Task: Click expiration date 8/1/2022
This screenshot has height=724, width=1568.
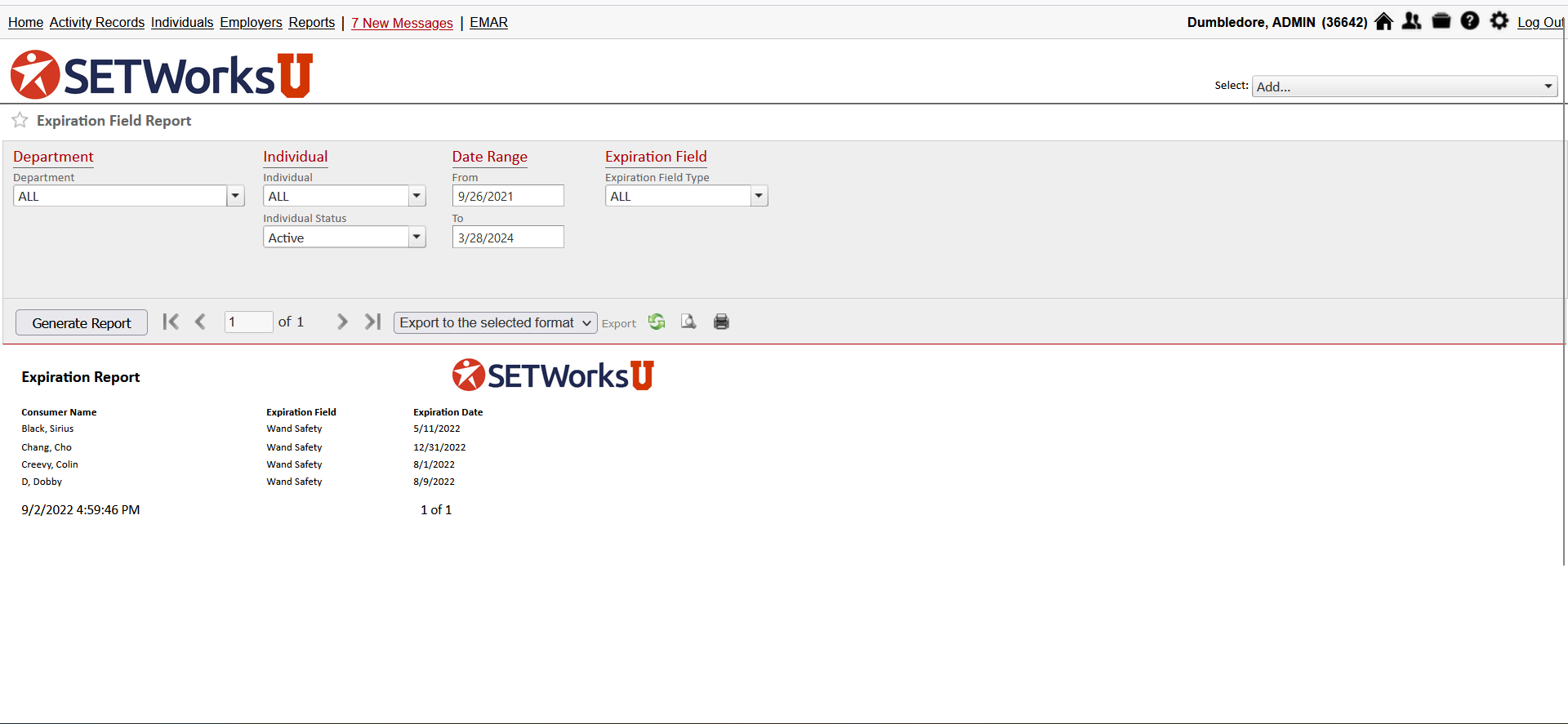Action: pyautogui.click(x=434, y=464)
